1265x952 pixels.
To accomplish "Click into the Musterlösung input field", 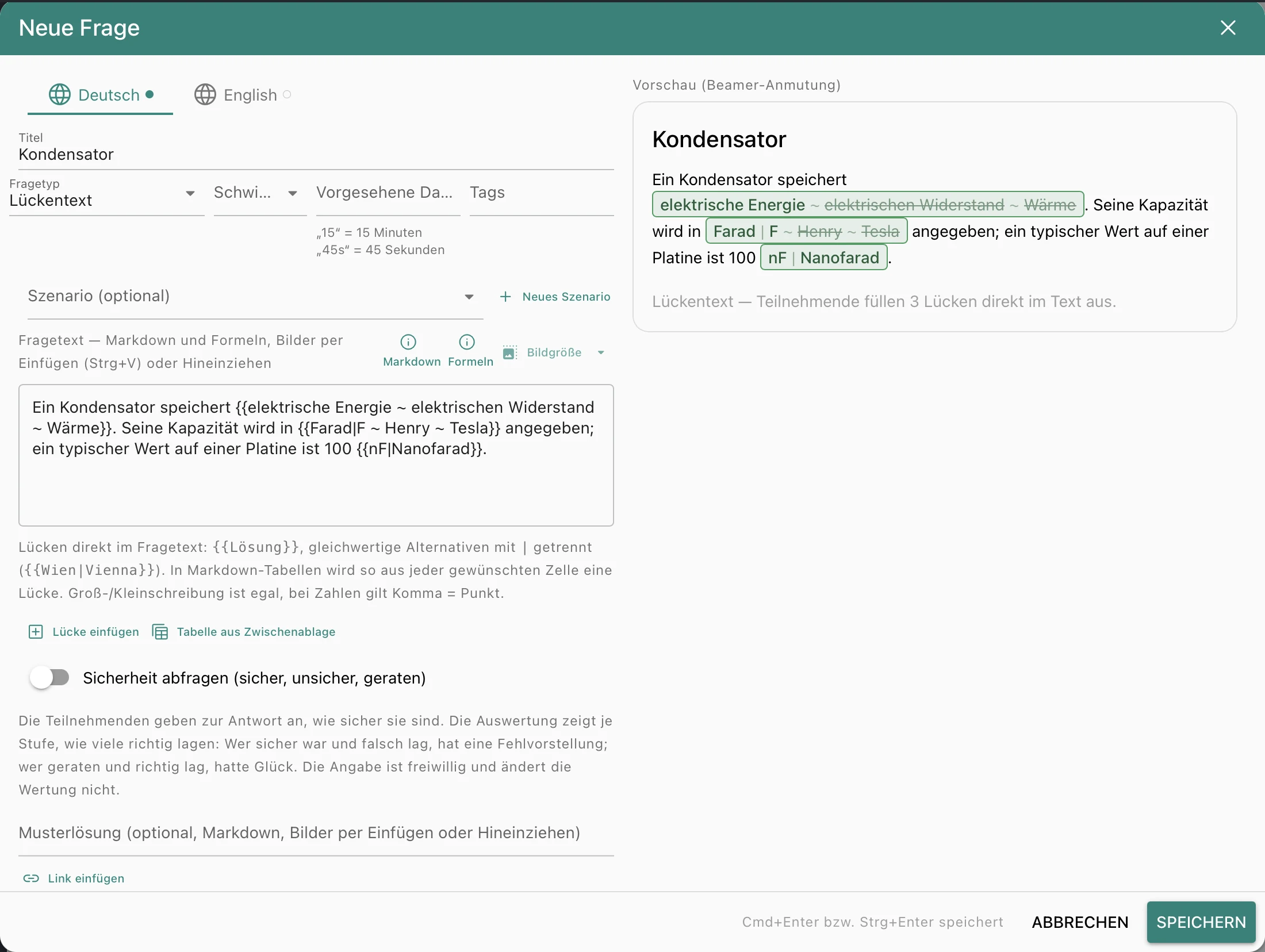I will [316, 833].
